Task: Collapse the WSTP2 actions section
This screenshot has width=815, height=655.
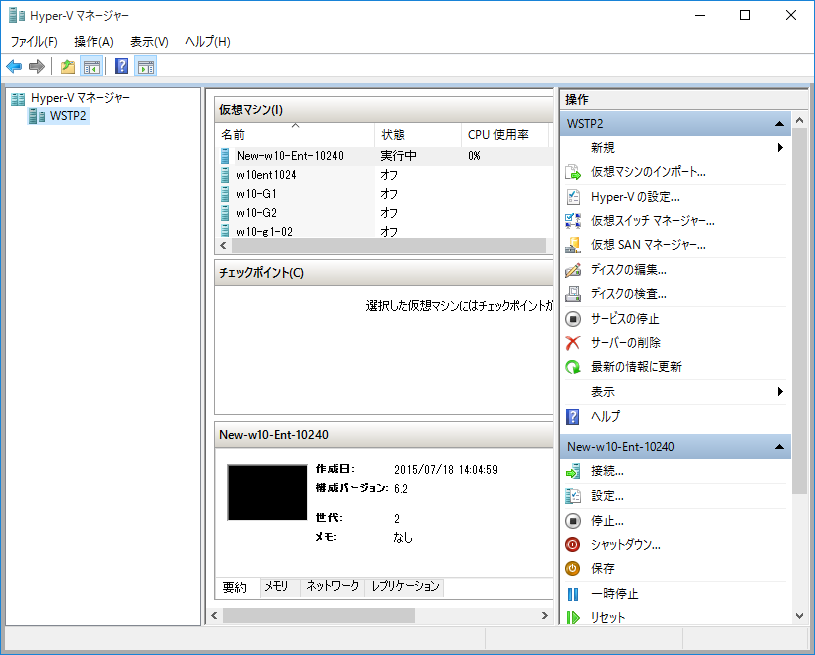Action: tap(779, 124)
